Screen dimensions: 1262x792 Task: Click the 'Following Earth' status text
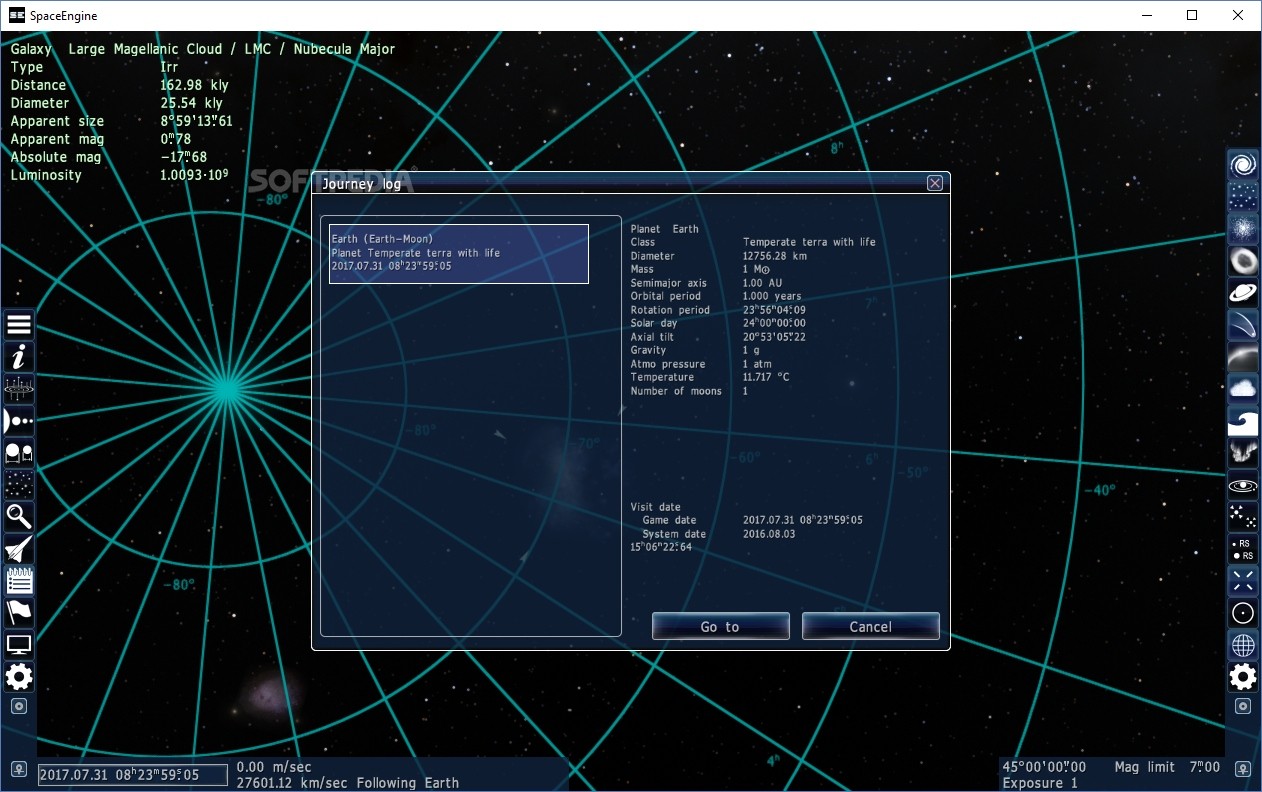coord(408,783)
